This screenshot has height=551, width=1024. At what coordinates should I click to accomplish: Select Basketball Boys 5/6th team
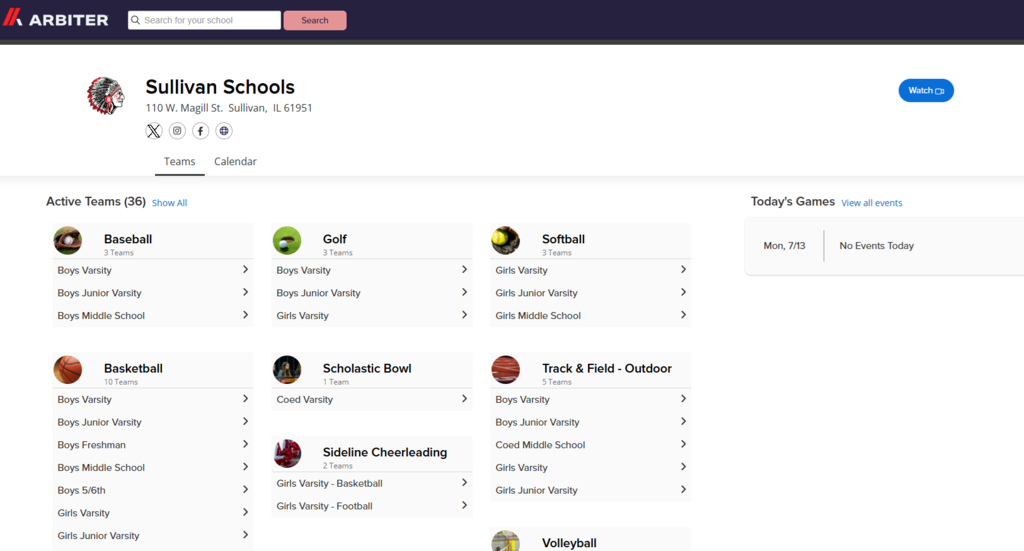pyautogui.click(x=153, y=490)
